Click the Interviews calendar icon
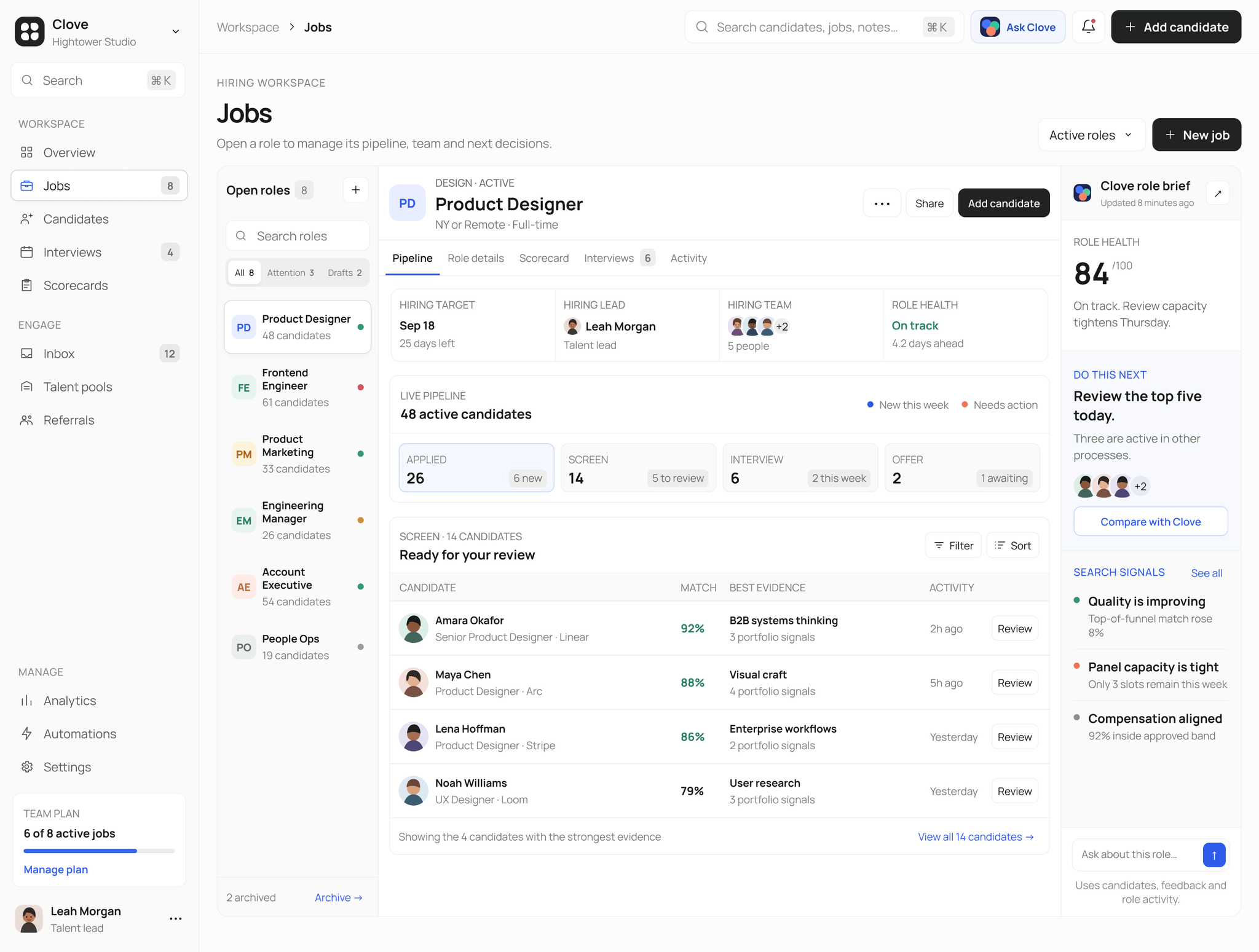Screen dimensions: 1259x952 point(26,252)
